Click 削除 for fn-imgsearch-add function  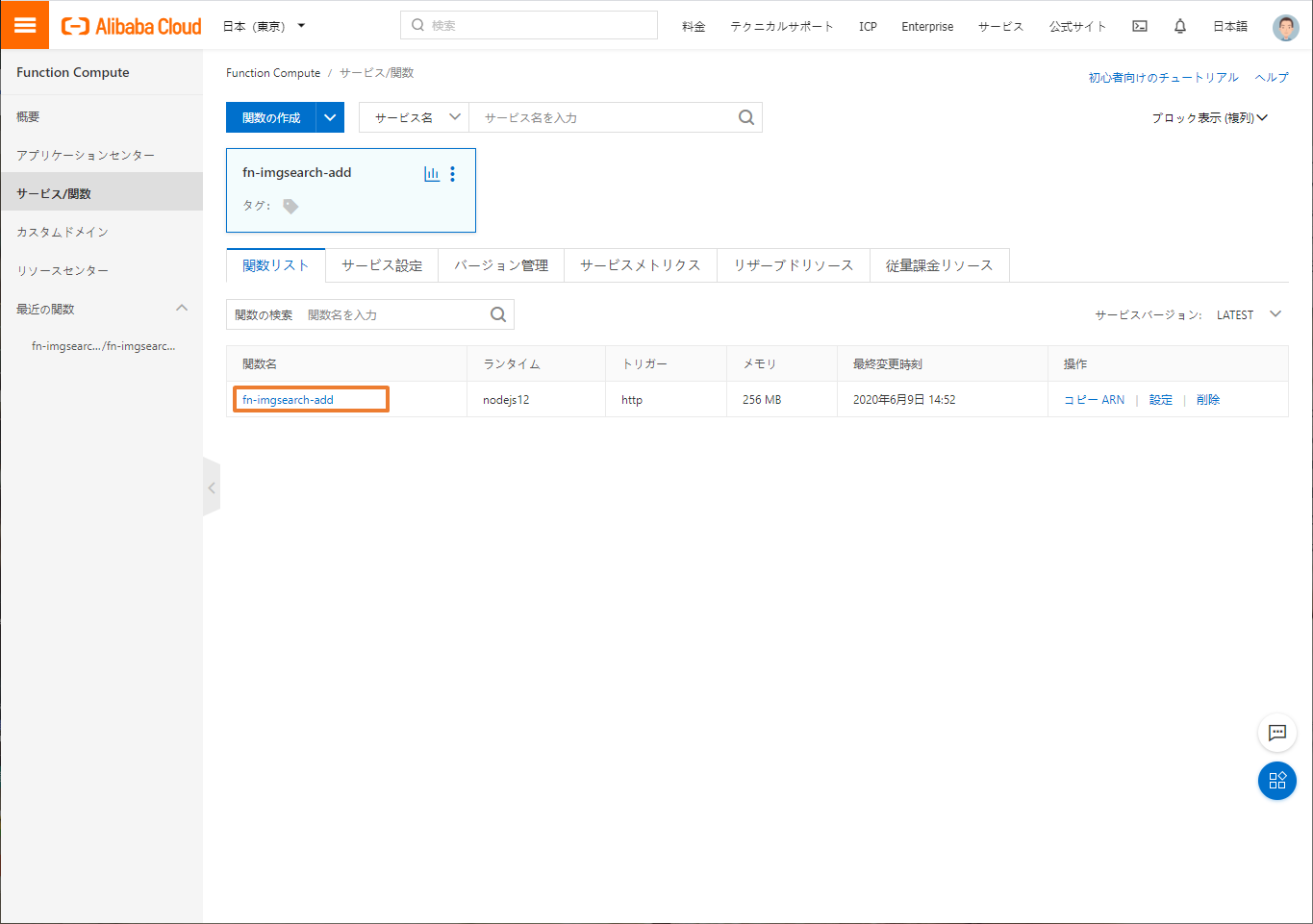pos(1208,399)
